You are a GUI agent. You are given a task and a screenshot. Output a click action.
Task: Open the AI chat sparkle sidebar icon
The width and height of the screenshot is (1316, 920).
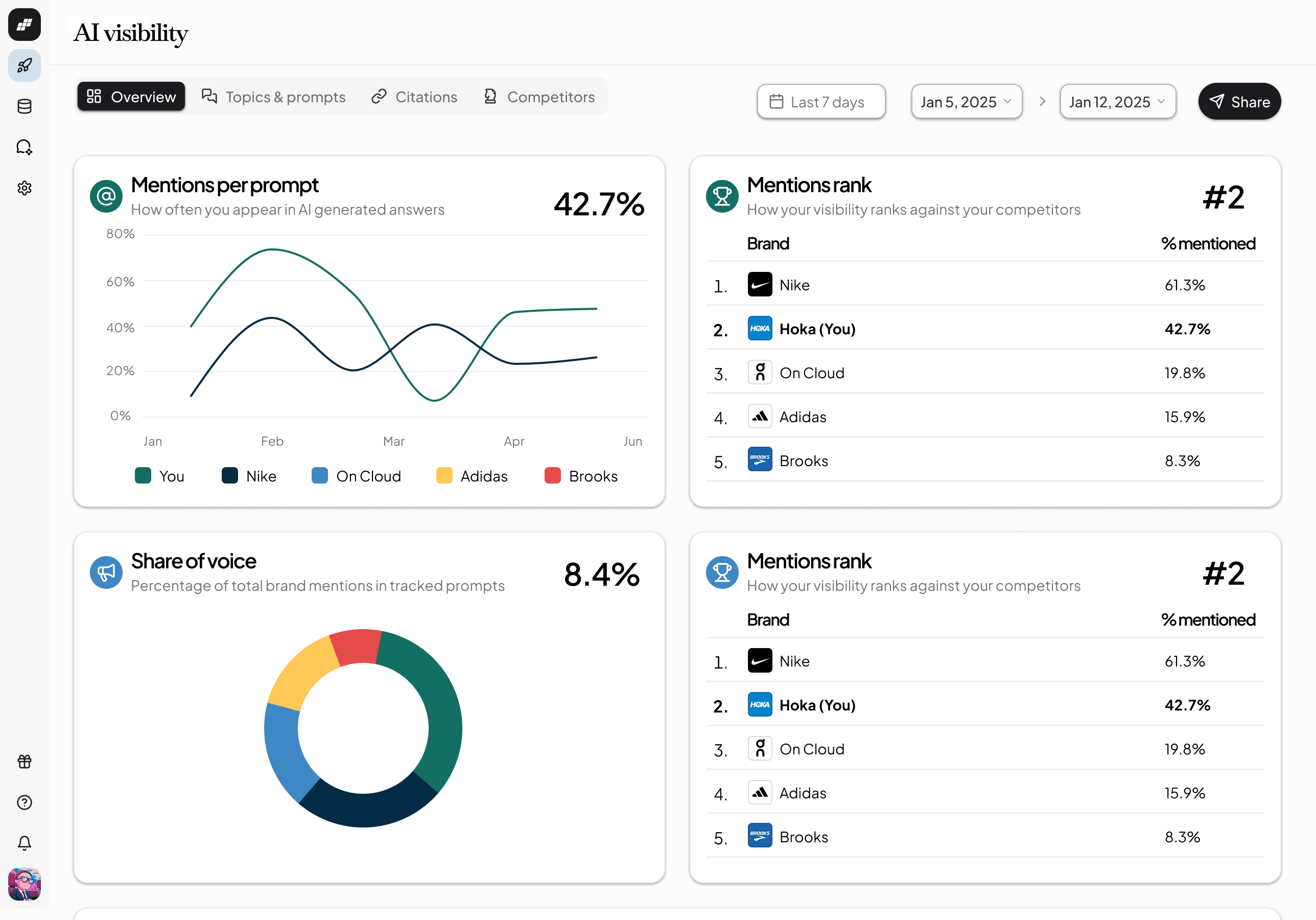[24, 147]
